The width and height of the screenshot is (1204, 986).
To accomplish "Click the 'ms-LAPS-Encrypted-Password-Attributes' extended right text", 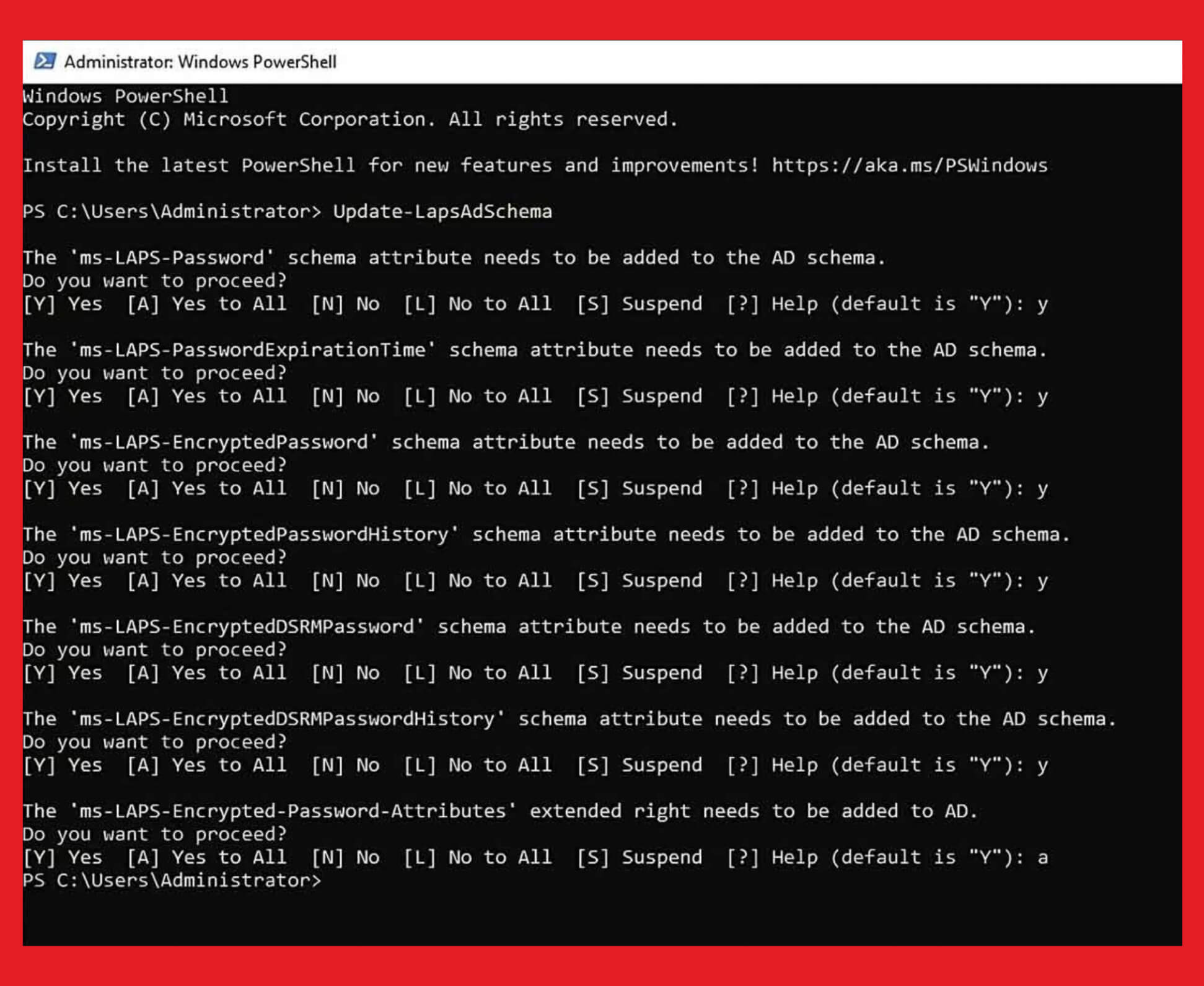I will (x=292, y=811).
